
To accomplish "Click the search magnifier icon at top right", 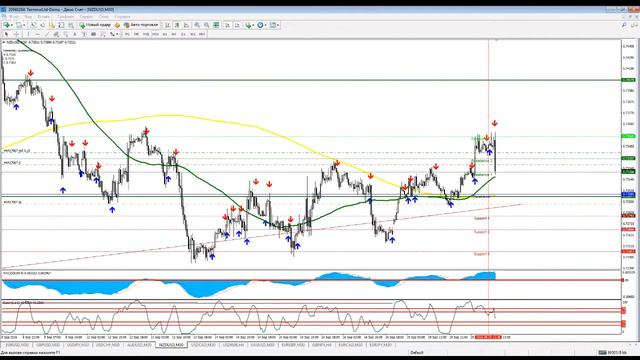I will [x=624, y=25].
